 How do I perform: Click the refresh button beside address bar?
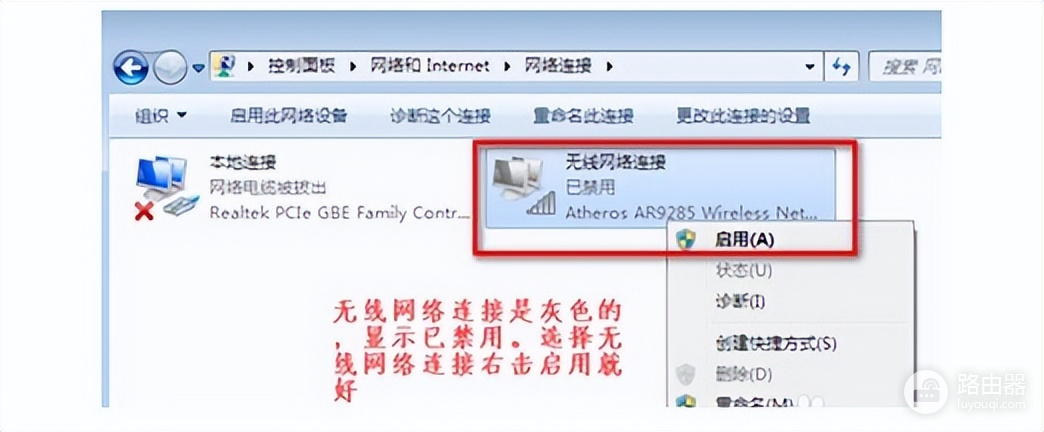coord(841,67)
